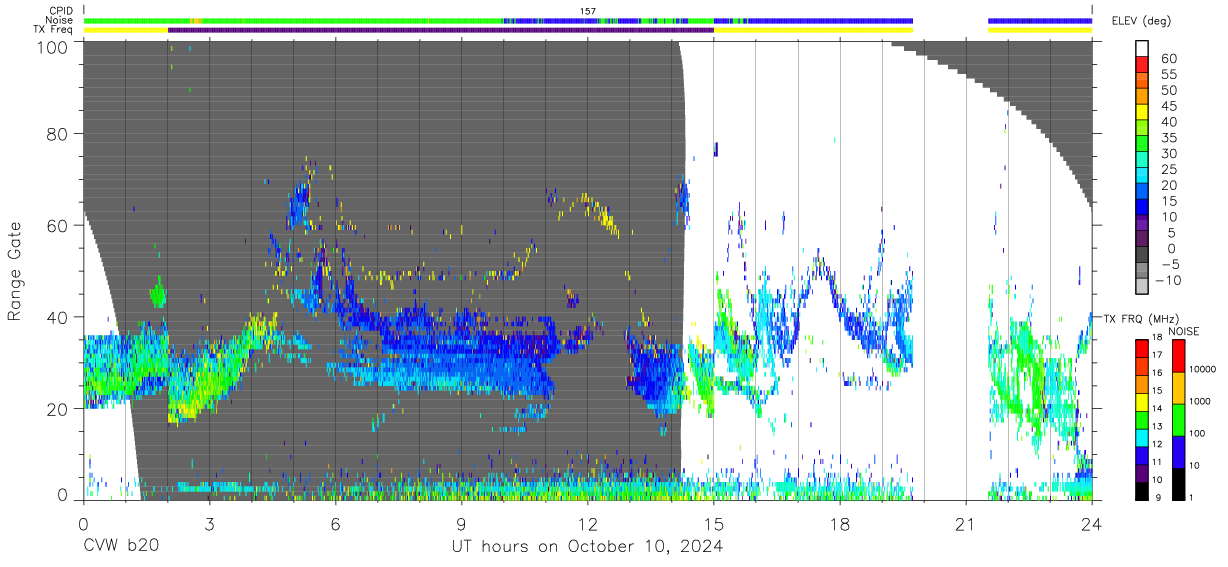Select the 12 label on TX FRQ scale
Screen dimensions: 1228x567
pos(1156,443)
